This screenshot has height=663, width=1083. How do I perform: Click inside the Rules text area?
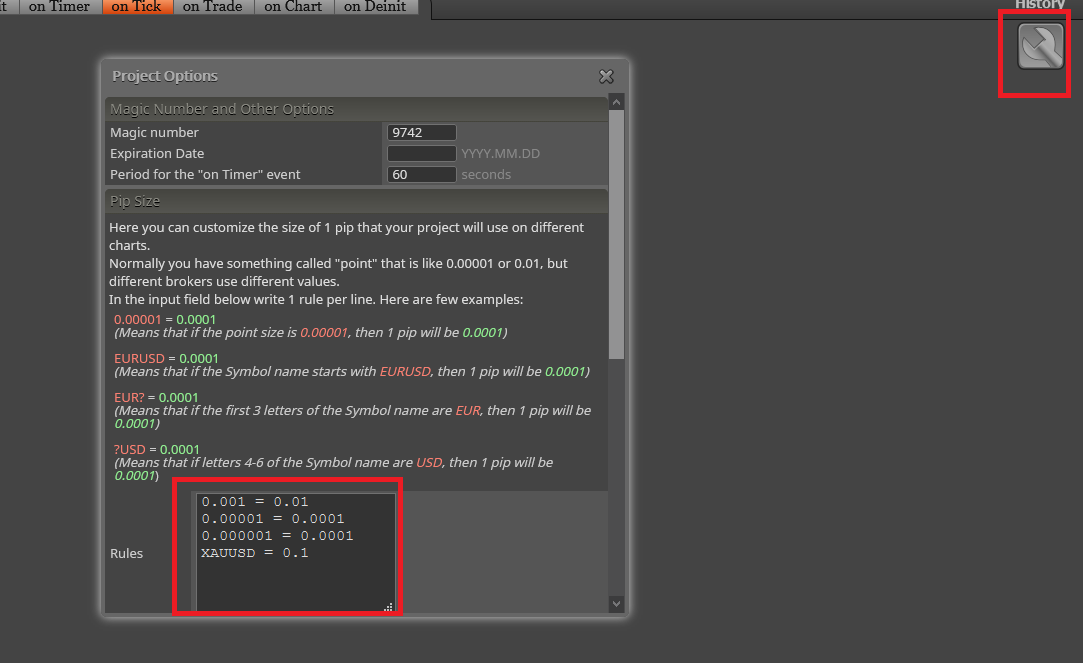(296, 552)
